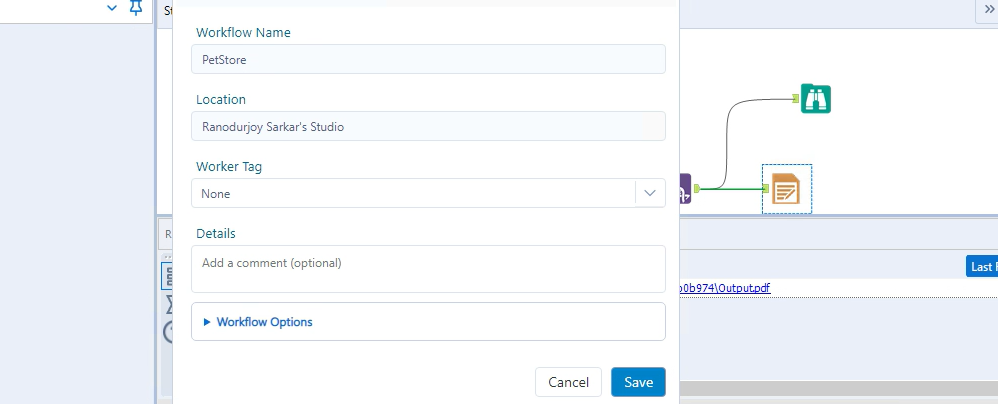Viewport: 998px width, 404px height.
Task: Click the double-chevron overflow button at top right
Action: coord(985,9)
